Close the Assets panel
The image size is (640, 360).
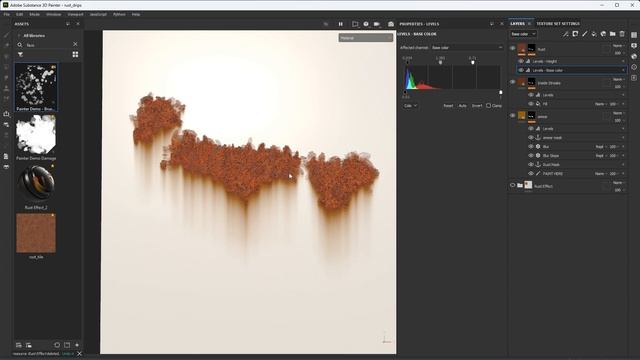point(78,24)
